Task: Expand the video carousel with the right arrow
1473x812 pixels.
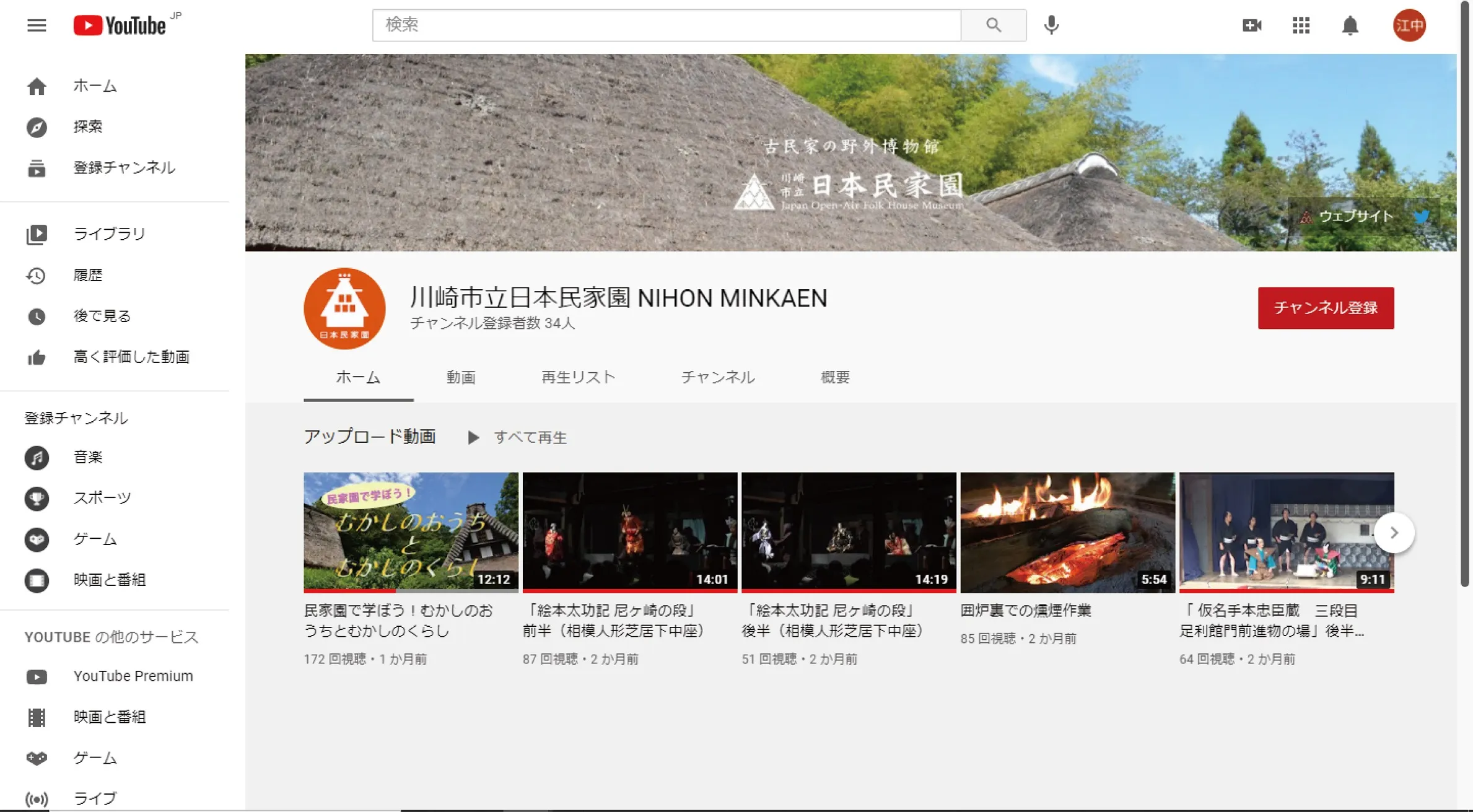Action: pos(1394,531)
